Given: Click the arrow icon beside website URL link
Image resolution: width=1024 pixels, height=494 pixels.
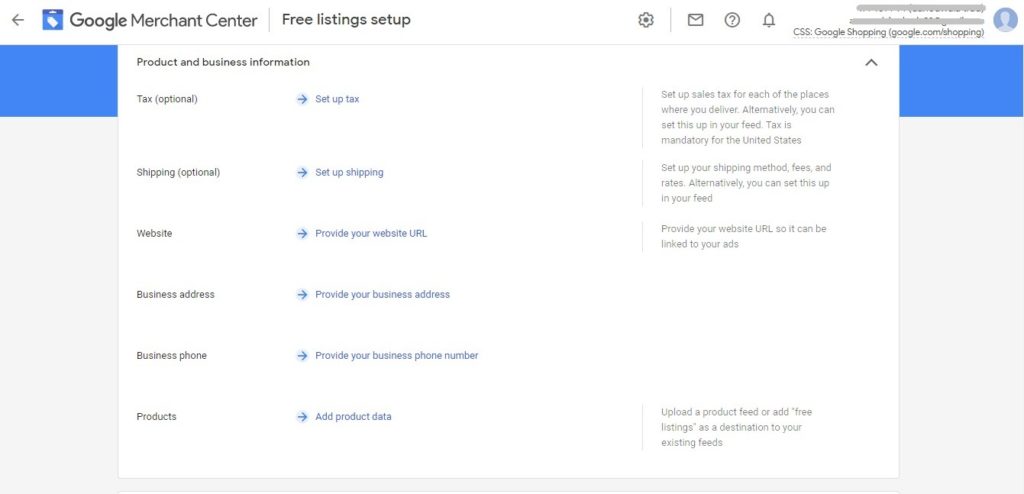Looking at the screenshot, I should pos(302,233).
